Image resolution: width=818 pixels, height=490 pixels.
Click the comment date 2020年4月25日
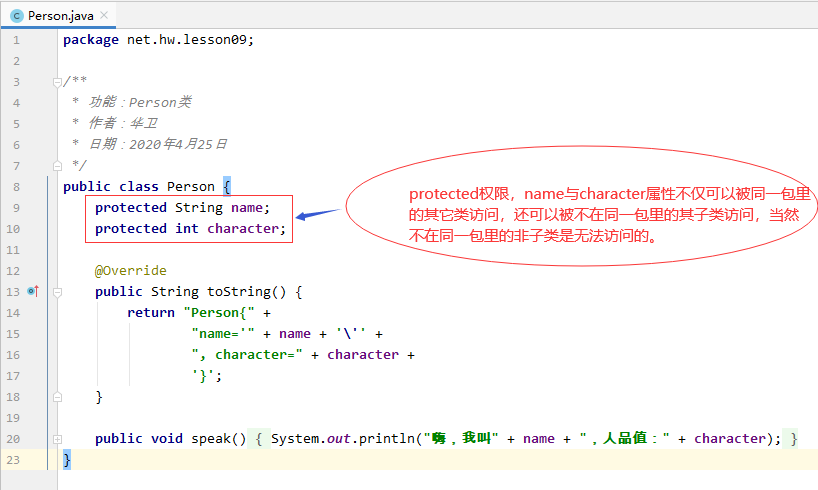[x=178, y=144]
